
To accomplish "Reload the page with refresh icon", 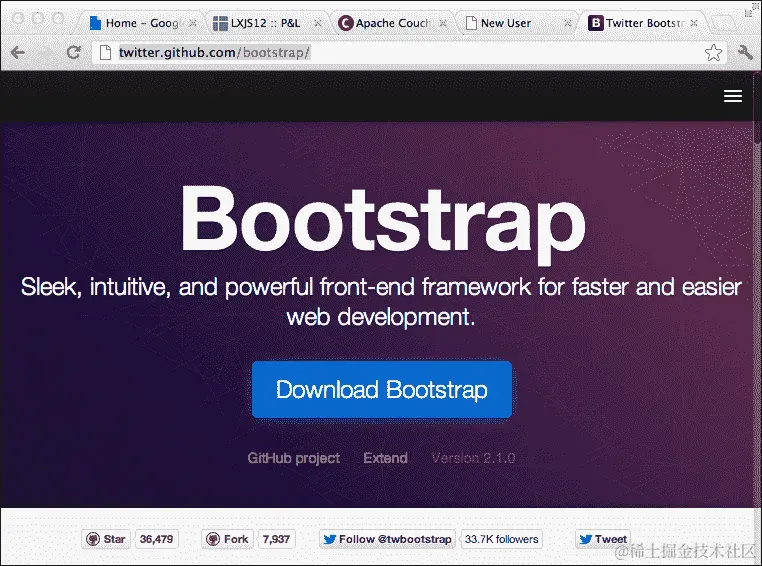I will coord(73,52).
